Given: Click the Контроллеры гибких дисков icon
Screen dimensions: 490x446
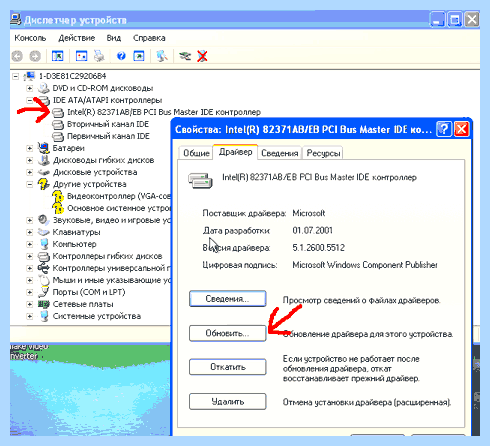Looking at the screenshot, I should (x=44, y=256).
